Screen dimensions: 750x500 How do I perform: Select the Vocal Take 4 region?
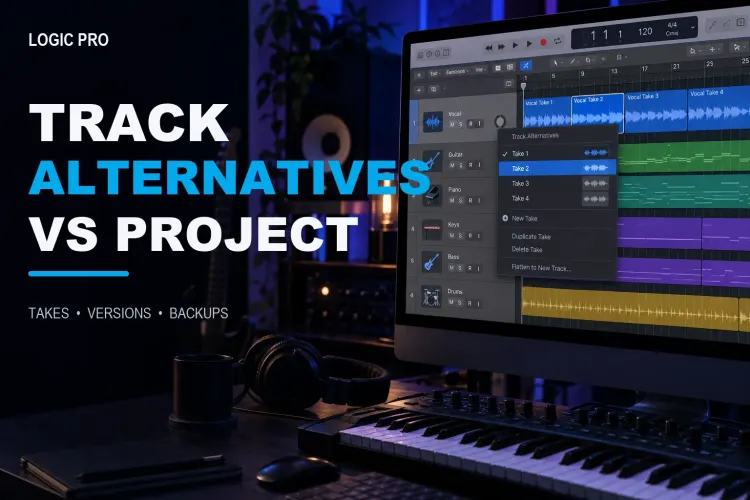pos(718,109)
